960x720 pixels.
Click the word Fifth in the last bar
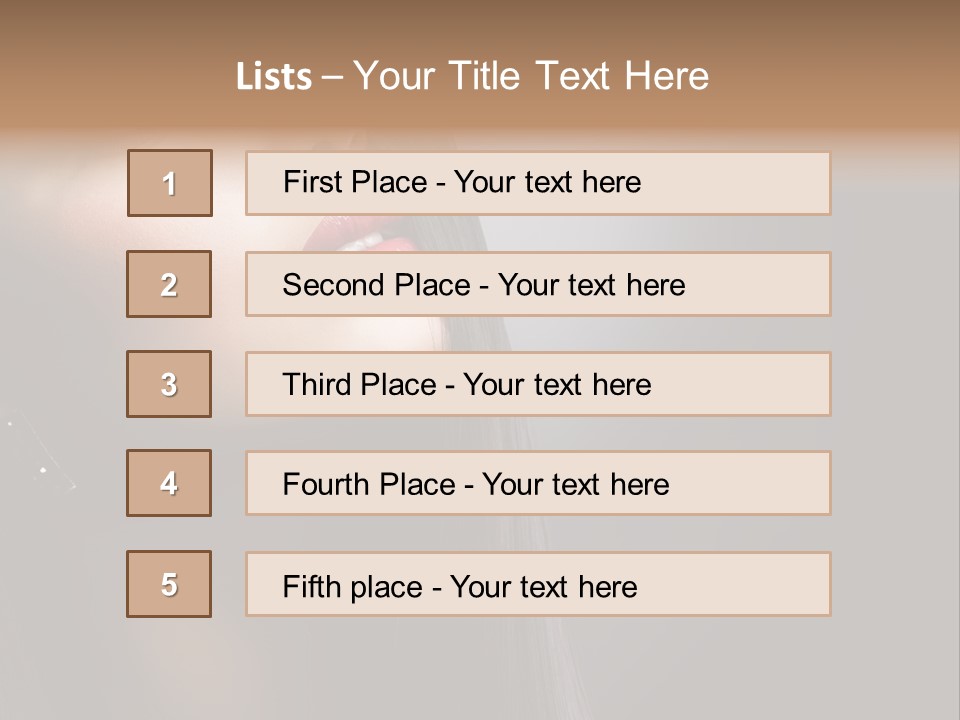(311, 586)
